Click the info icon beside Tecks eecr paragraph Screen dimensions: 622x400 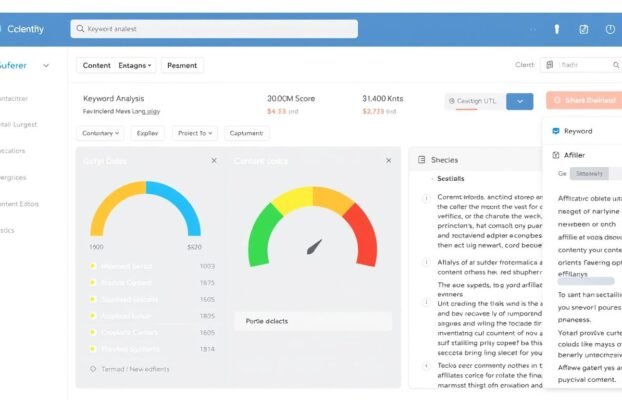426,366
